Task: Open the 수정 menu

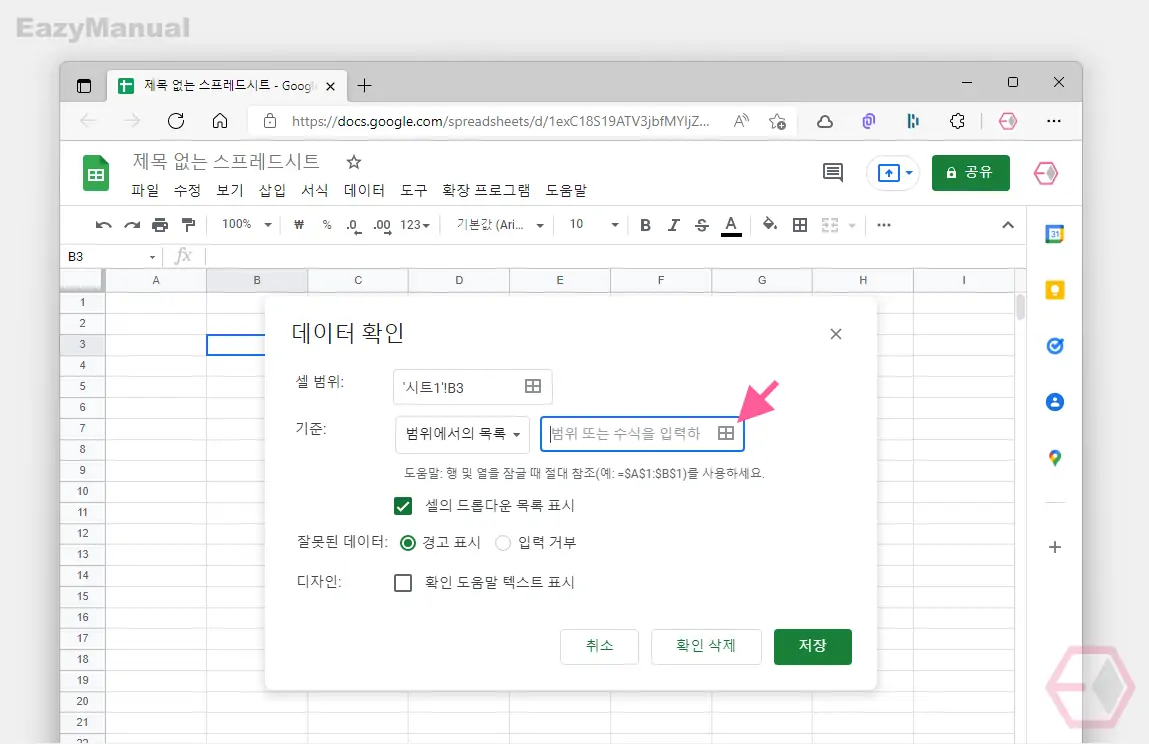Action: tap(187, 191)
